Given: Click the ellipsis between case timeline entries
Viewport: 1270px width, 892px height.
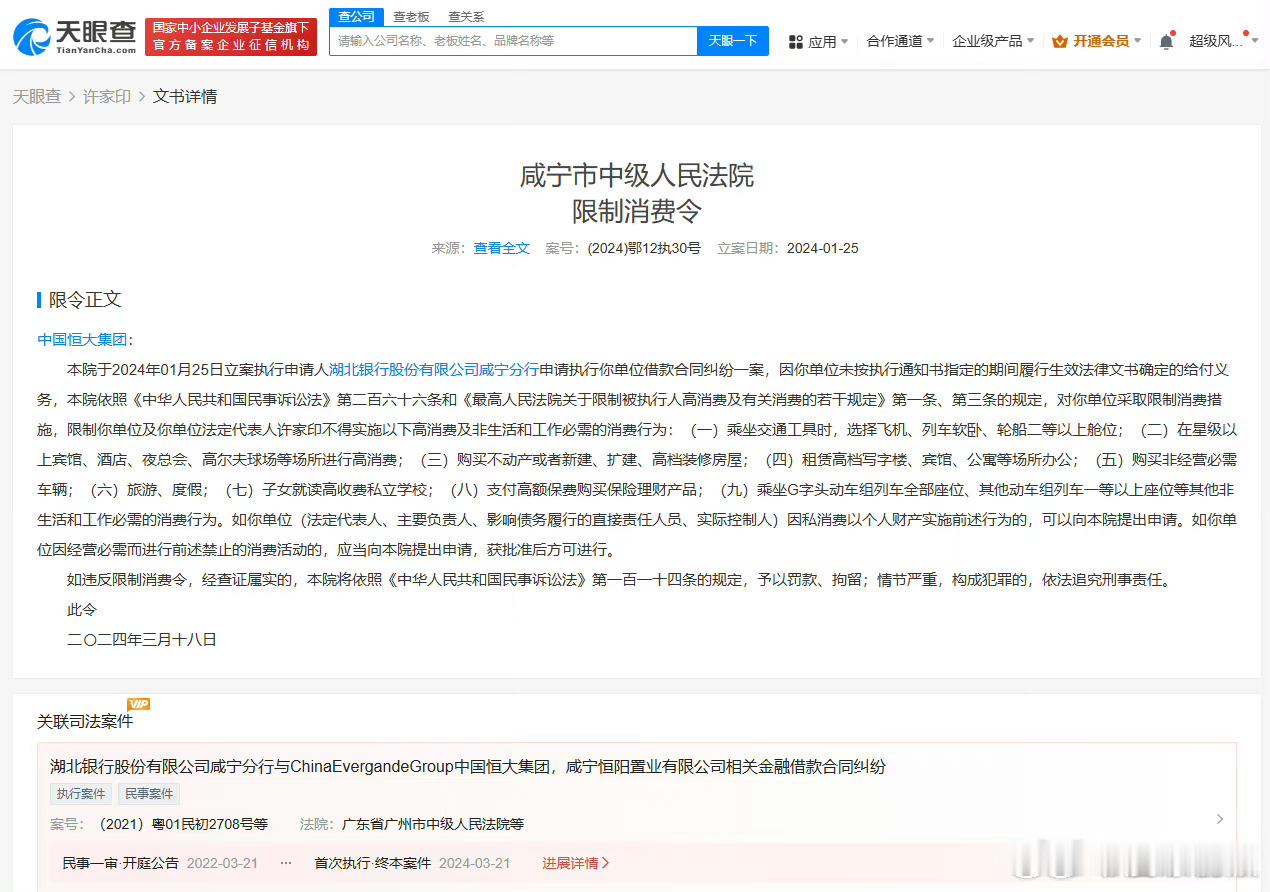Looking at the screenshot, I should [286, 863].
